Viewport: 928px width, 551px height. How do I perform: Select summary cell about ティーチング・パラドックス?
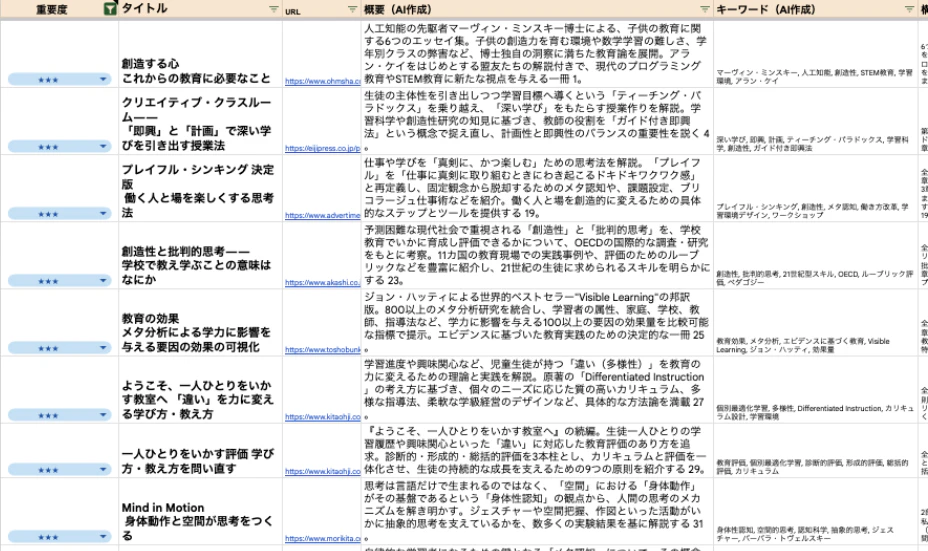(x=537, y=121)
